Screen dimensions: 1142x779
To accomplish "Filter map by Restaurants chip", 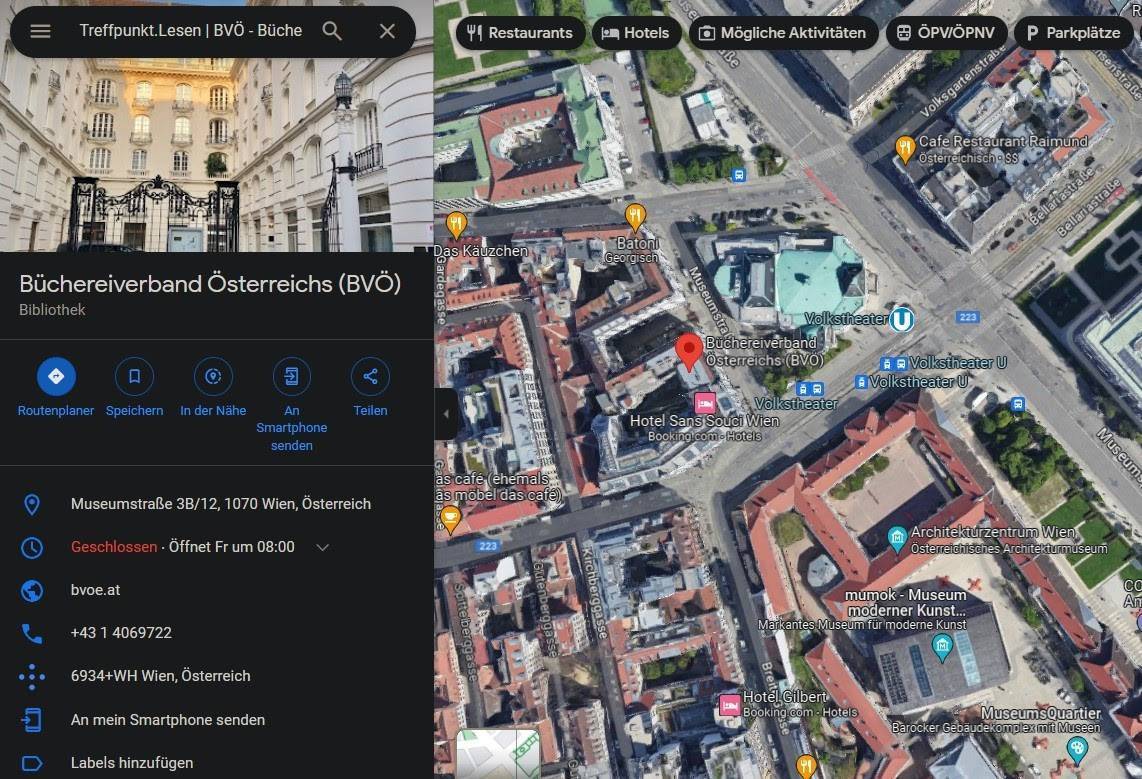I will [x=520, y=33].
